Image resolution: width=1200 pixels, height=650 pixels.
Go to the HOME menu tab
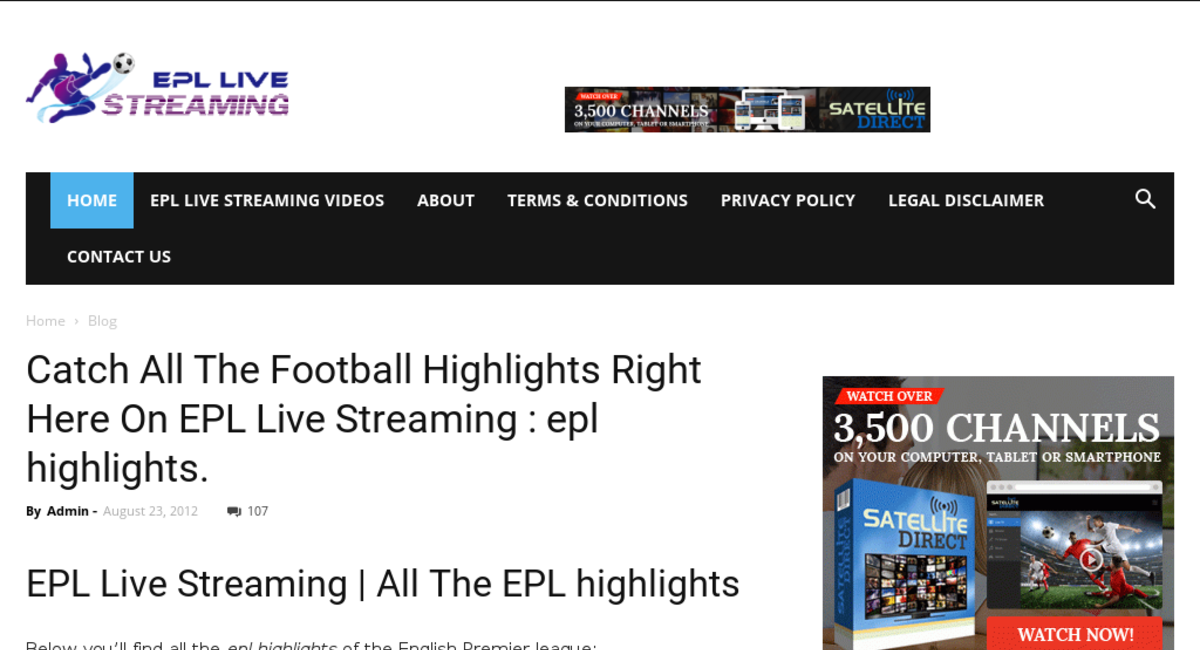[92, 200]
